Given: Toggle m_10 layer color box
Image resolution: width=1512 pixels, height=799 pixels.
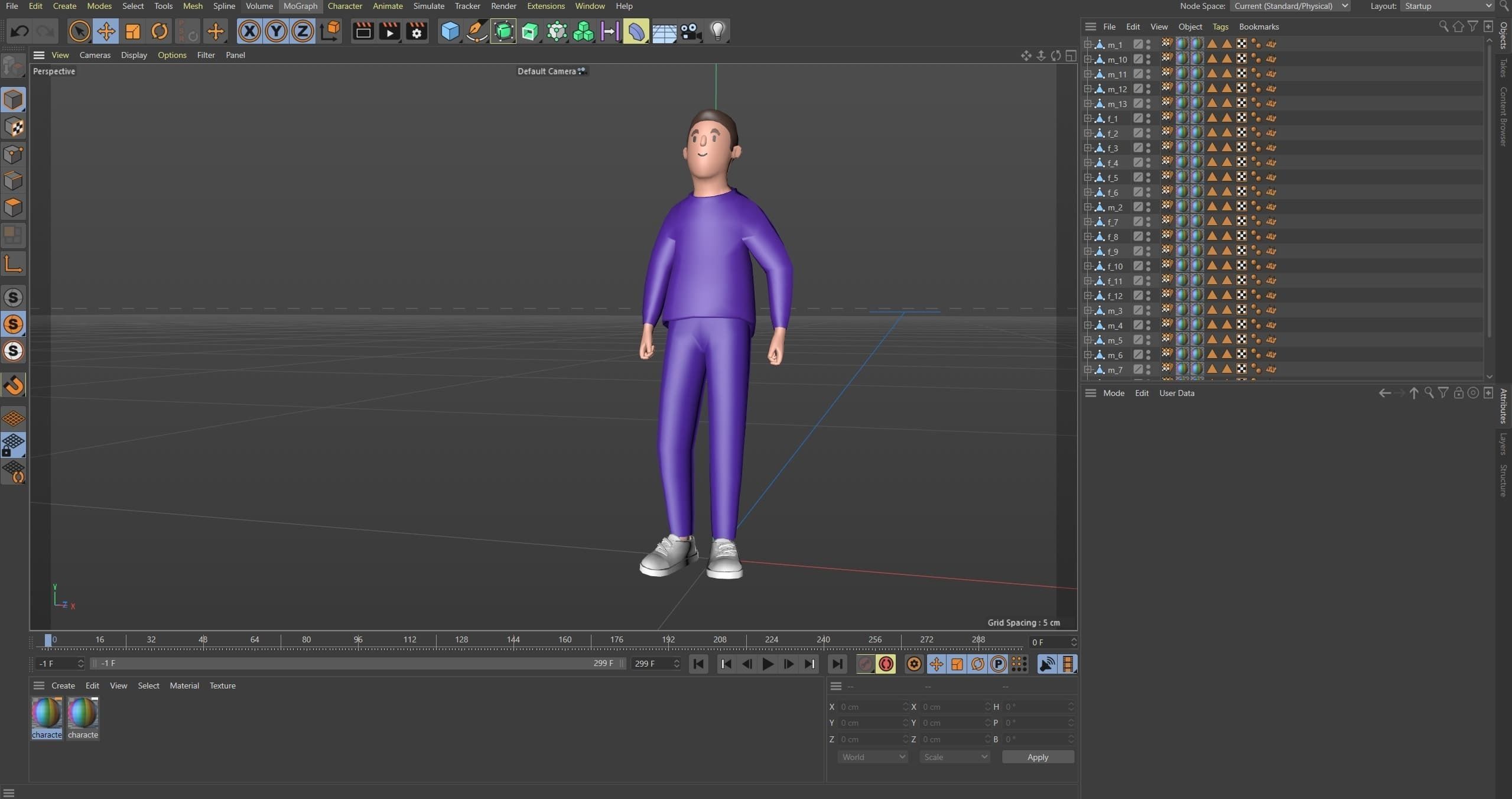Looking at the screenshot, I should tap(1138, 59).
